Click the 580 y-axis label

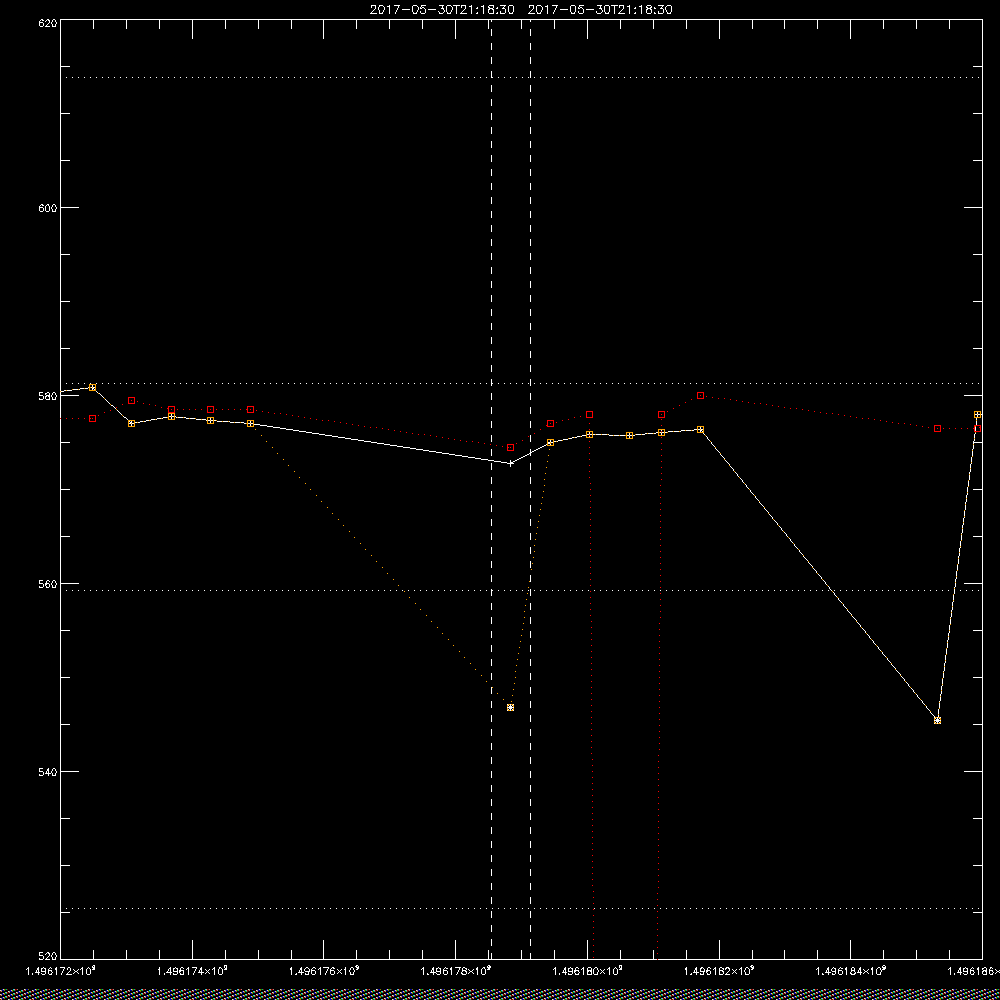[48, 395]
